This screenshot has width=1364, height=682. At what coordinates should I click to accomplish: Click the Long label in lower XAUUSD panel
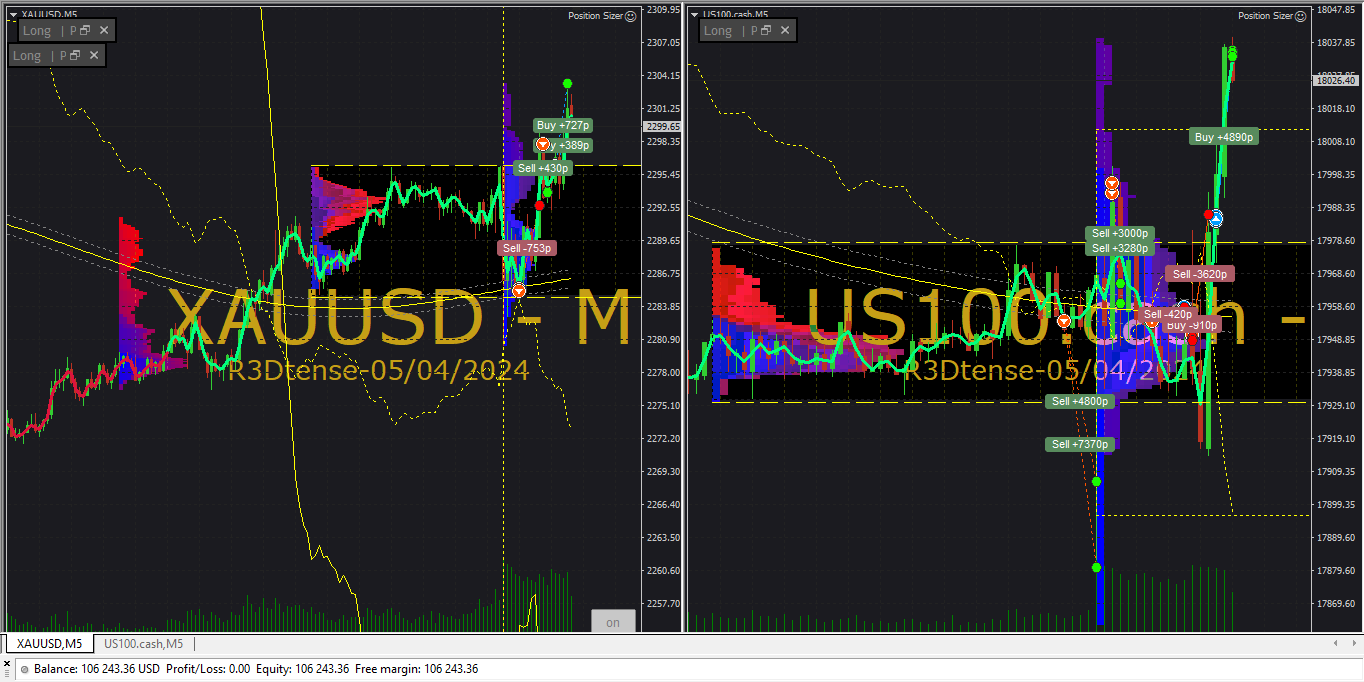point(27,55)
